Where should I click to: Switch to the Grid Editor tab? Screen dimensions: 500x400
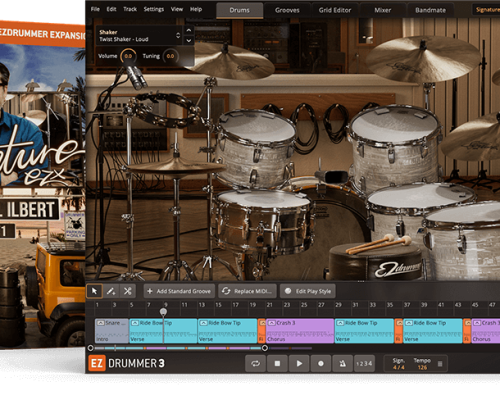335,10
